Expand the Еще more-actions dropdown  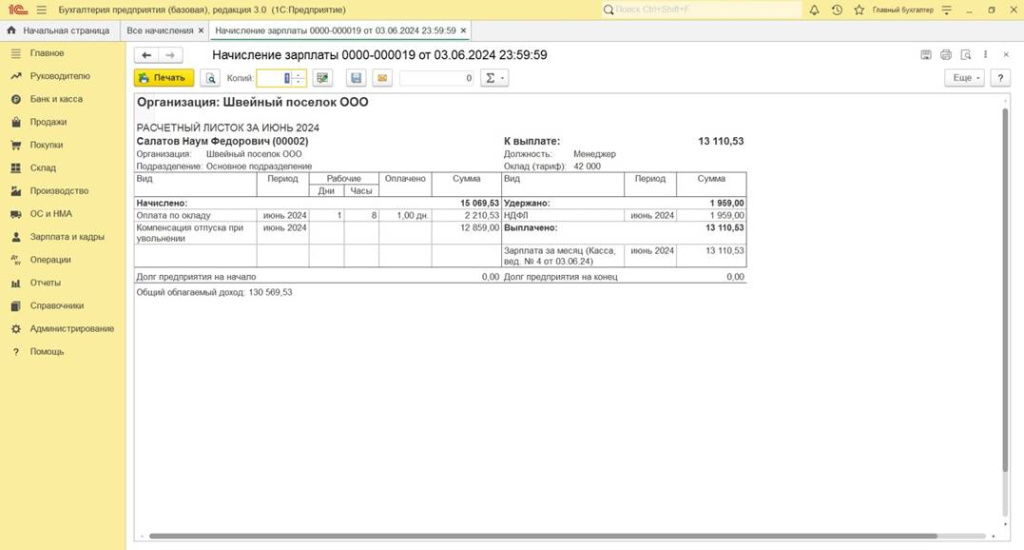964,78
